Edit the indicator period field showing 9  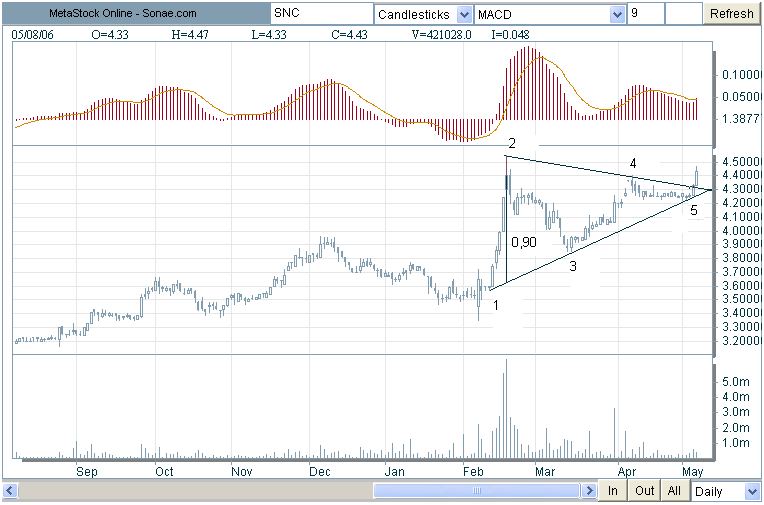point(646,14)
